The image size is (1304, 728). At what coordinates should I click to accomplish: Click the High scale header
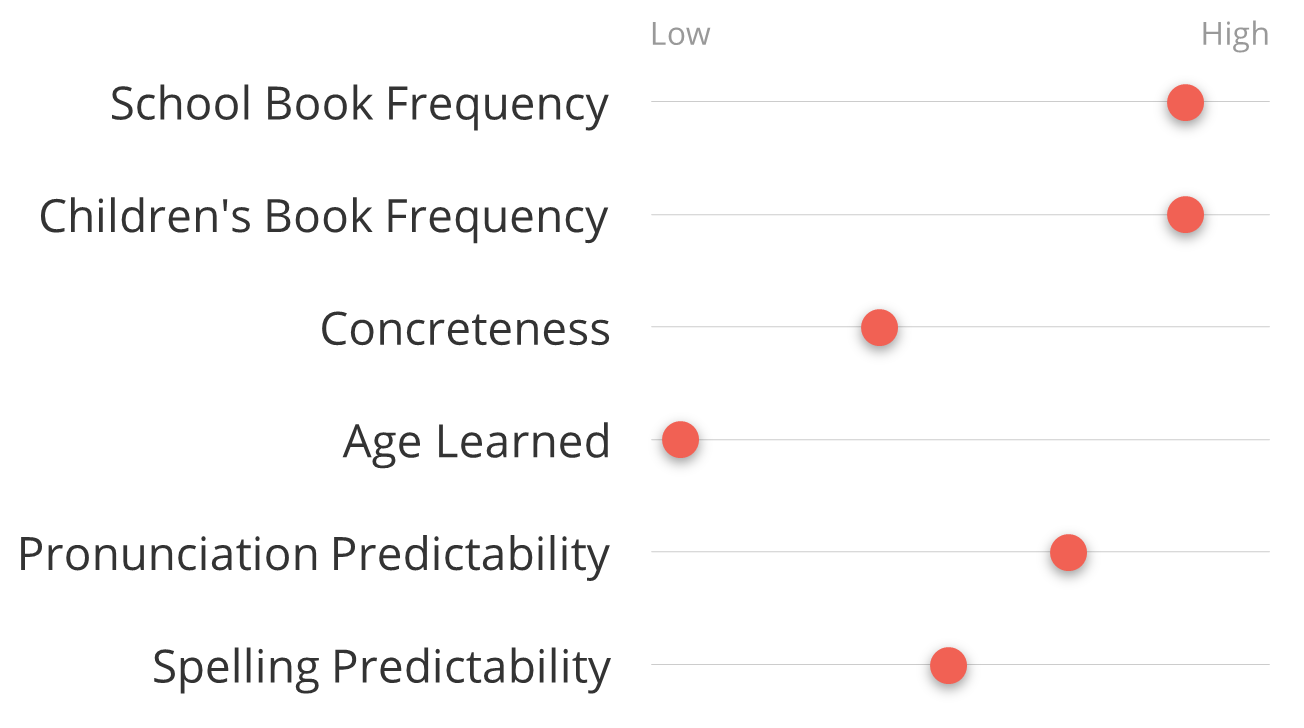tap(1235, 35)
